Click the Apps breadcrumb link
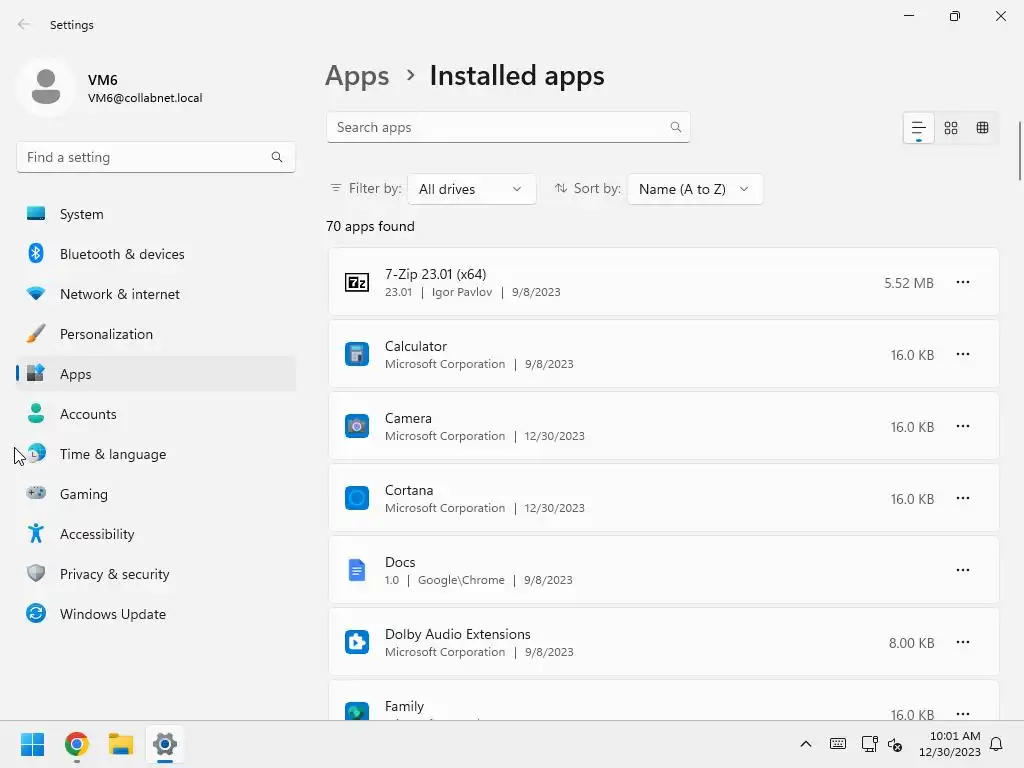Viewport: 1024px width, 768px height. coord(357,76)
